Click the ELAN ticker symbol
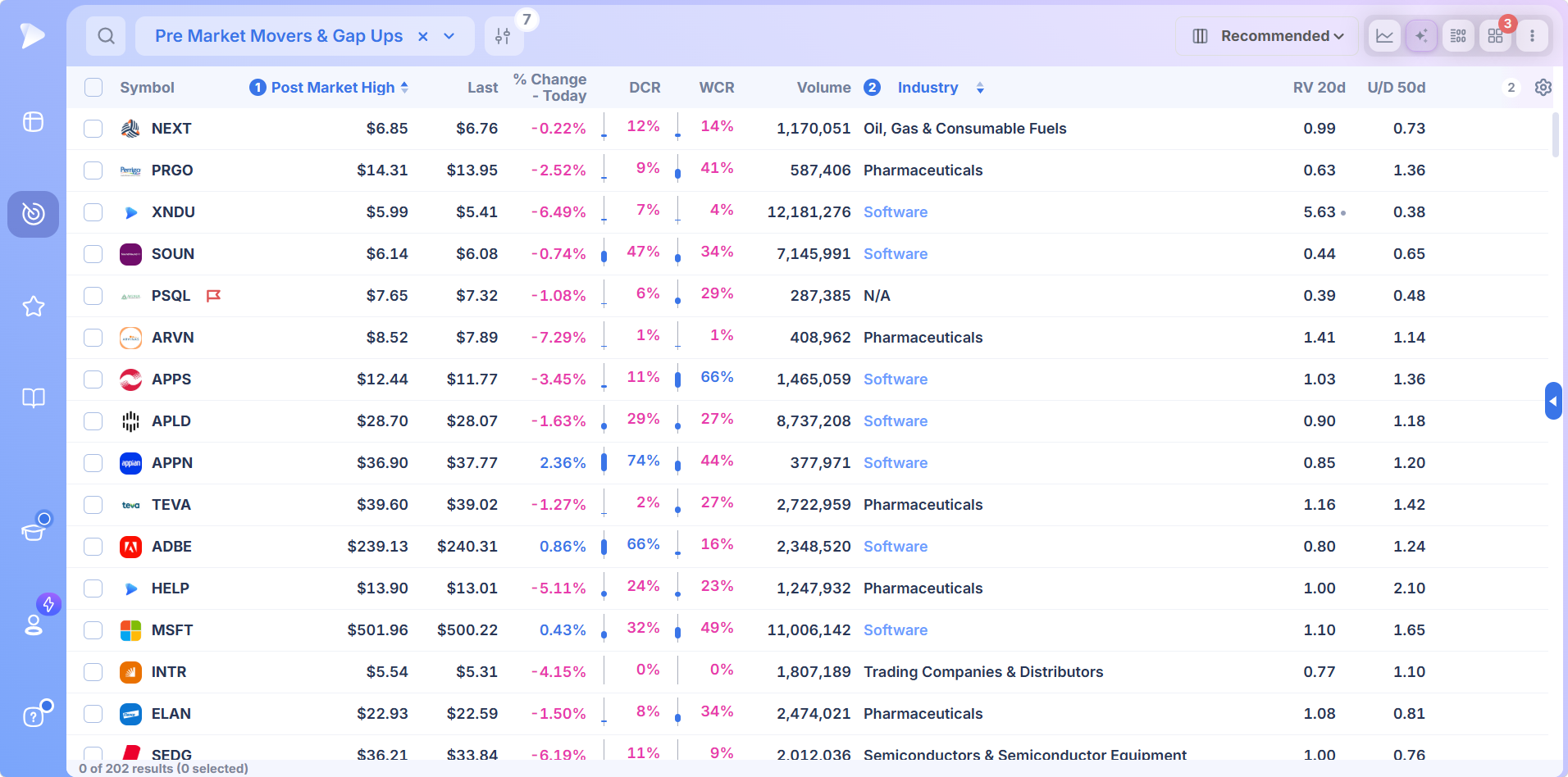 171,714
